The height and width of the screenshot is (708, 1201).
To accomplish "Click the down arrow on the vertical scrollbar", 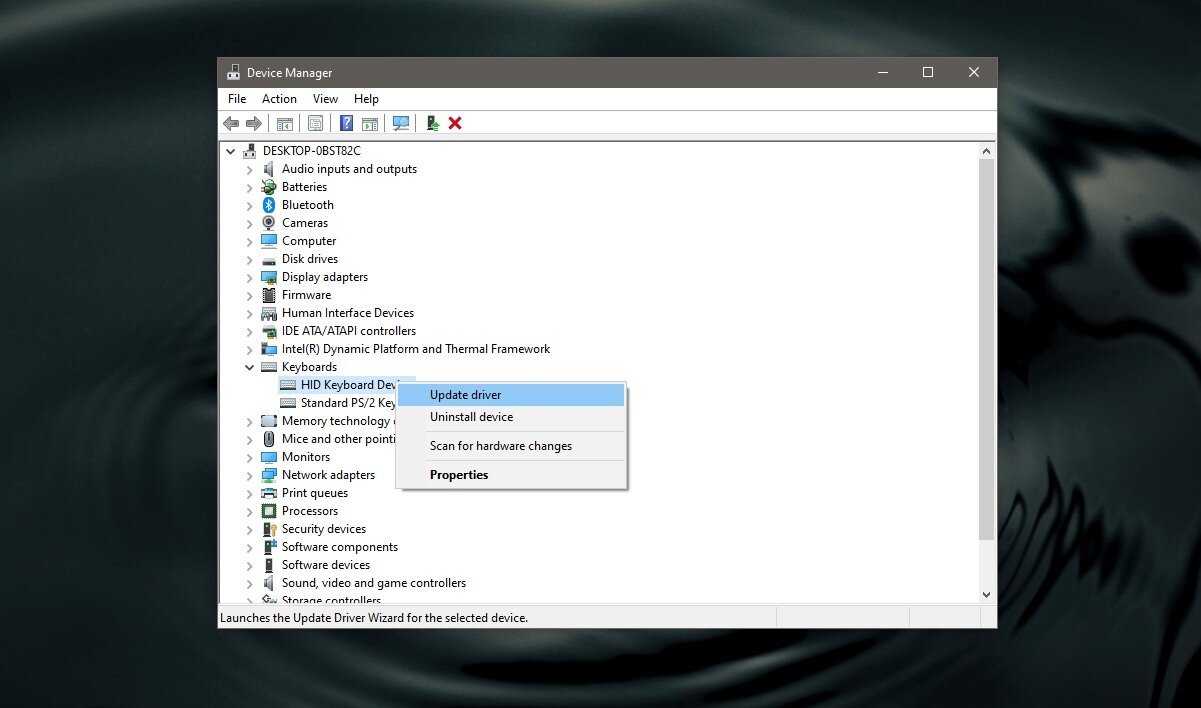I will coord(987,593).
